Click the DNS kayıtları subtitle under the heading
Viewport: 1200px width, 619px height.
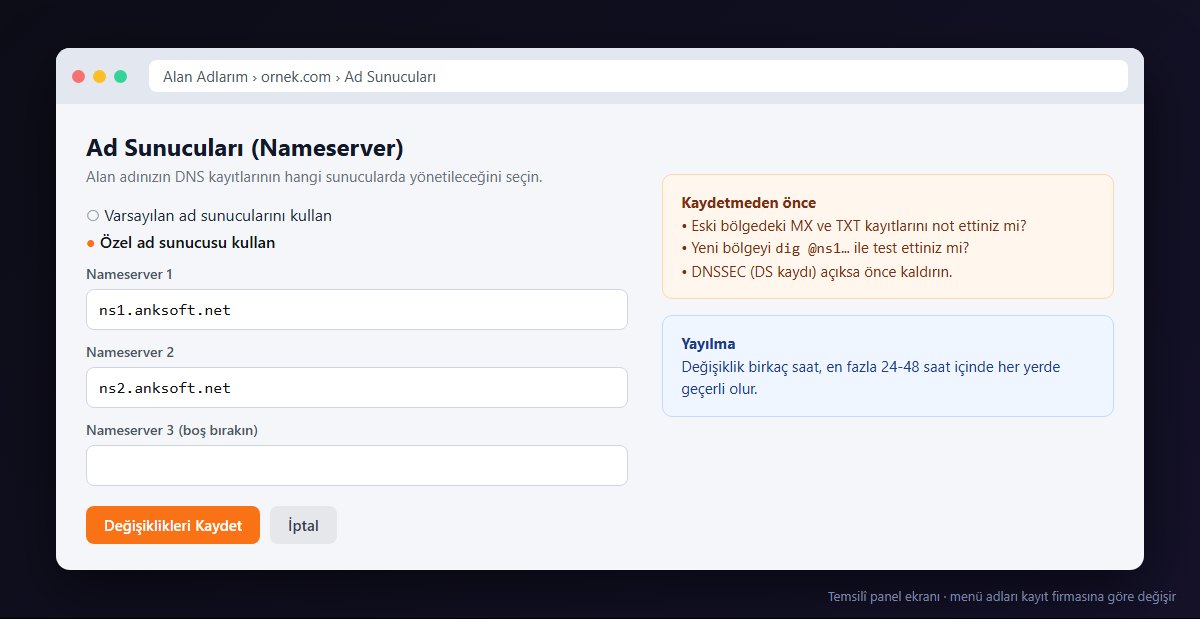[x=315, y=177]
